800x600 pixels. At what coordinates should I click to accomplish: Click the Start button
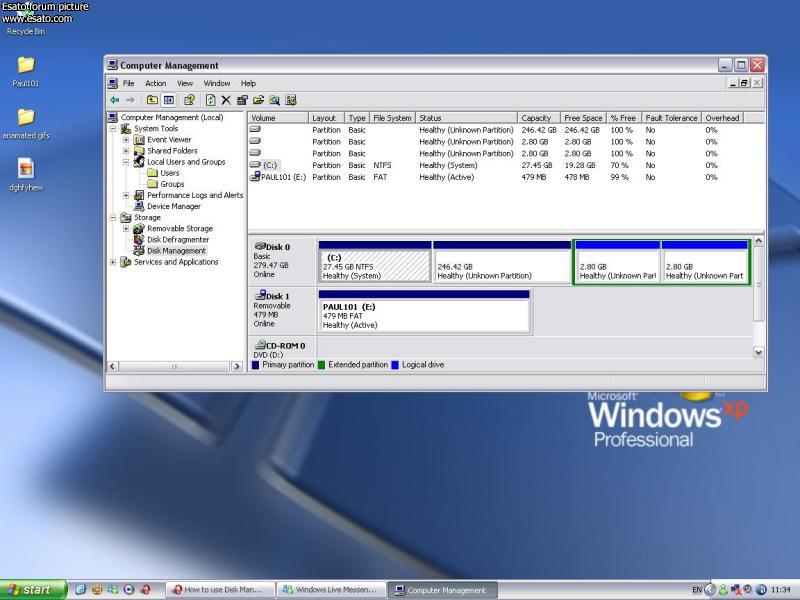[33, 590]
